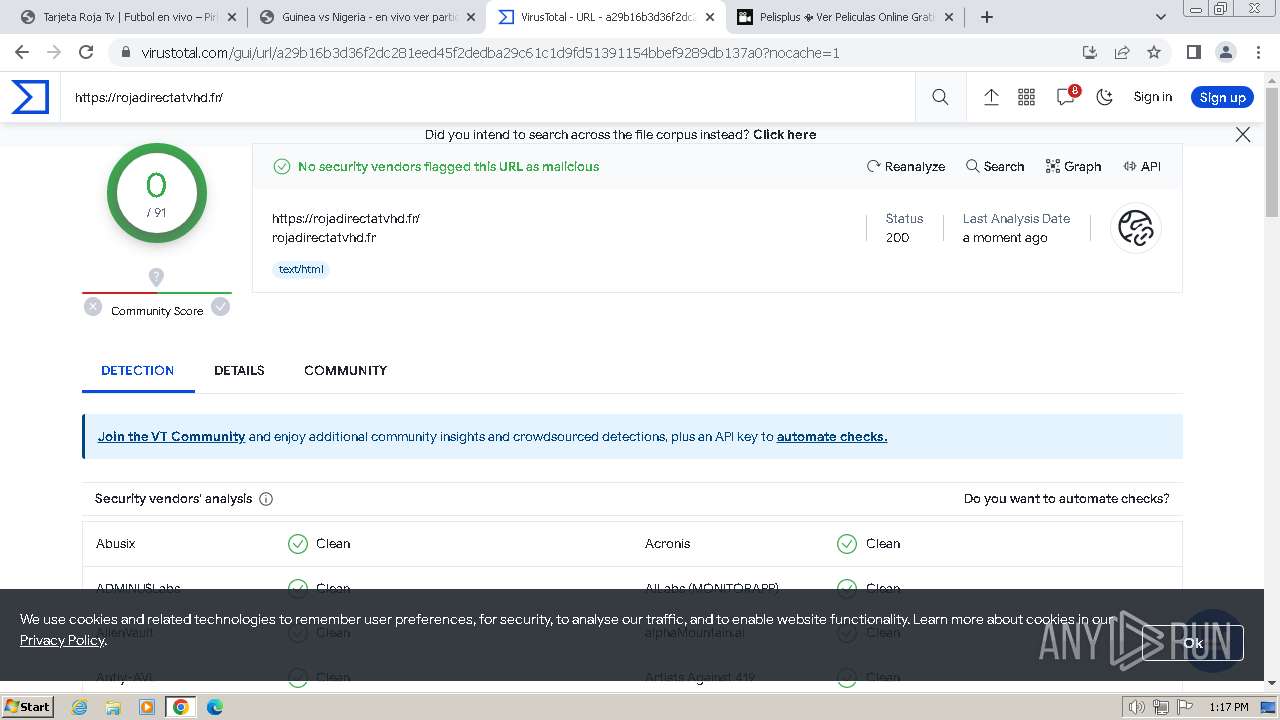Reload the page
Image resolution: width=1280 pixels, height=720 pixels.
point(86,52)
